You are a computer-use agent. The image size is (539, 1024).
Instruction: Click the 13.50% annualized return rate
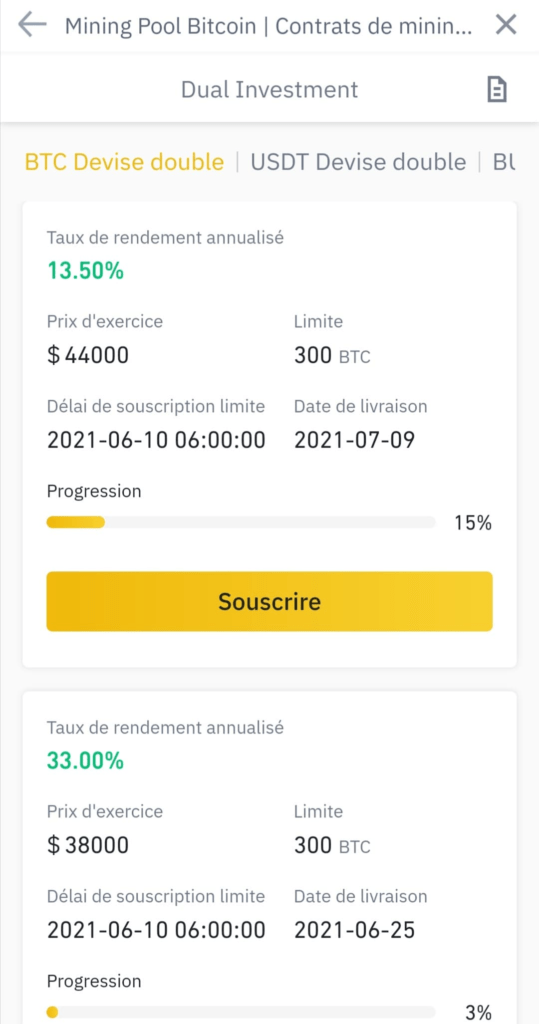(85, 270)
